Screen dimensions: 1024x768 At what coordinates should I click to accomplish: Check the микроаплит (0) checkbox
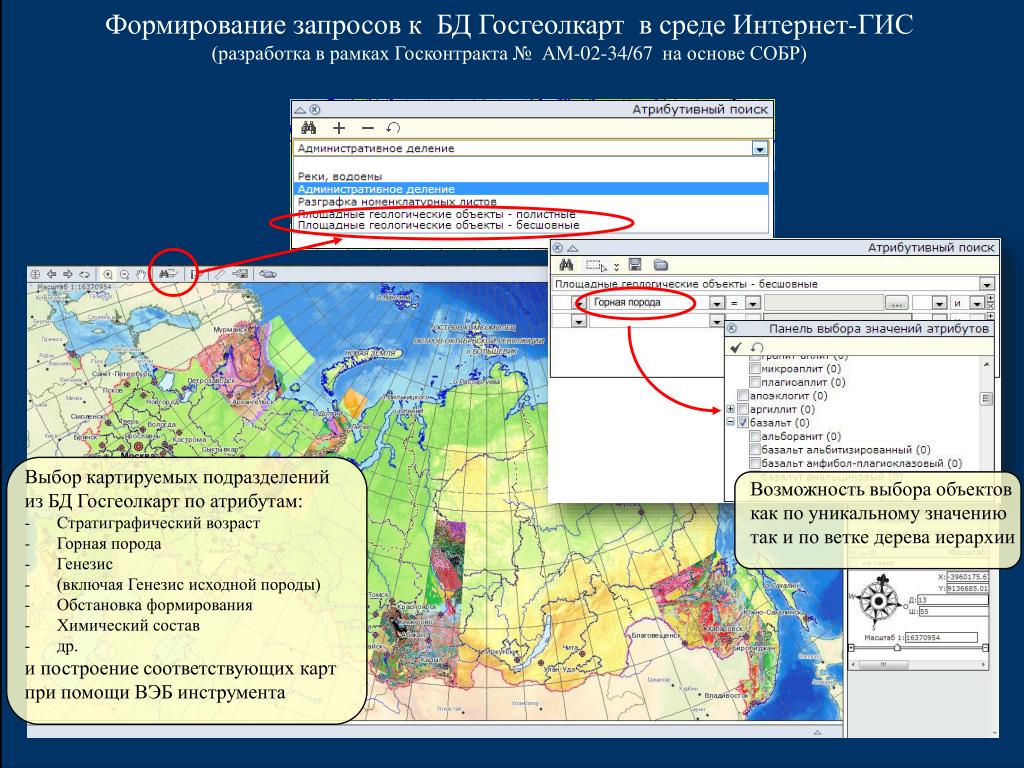coord(754,369)
